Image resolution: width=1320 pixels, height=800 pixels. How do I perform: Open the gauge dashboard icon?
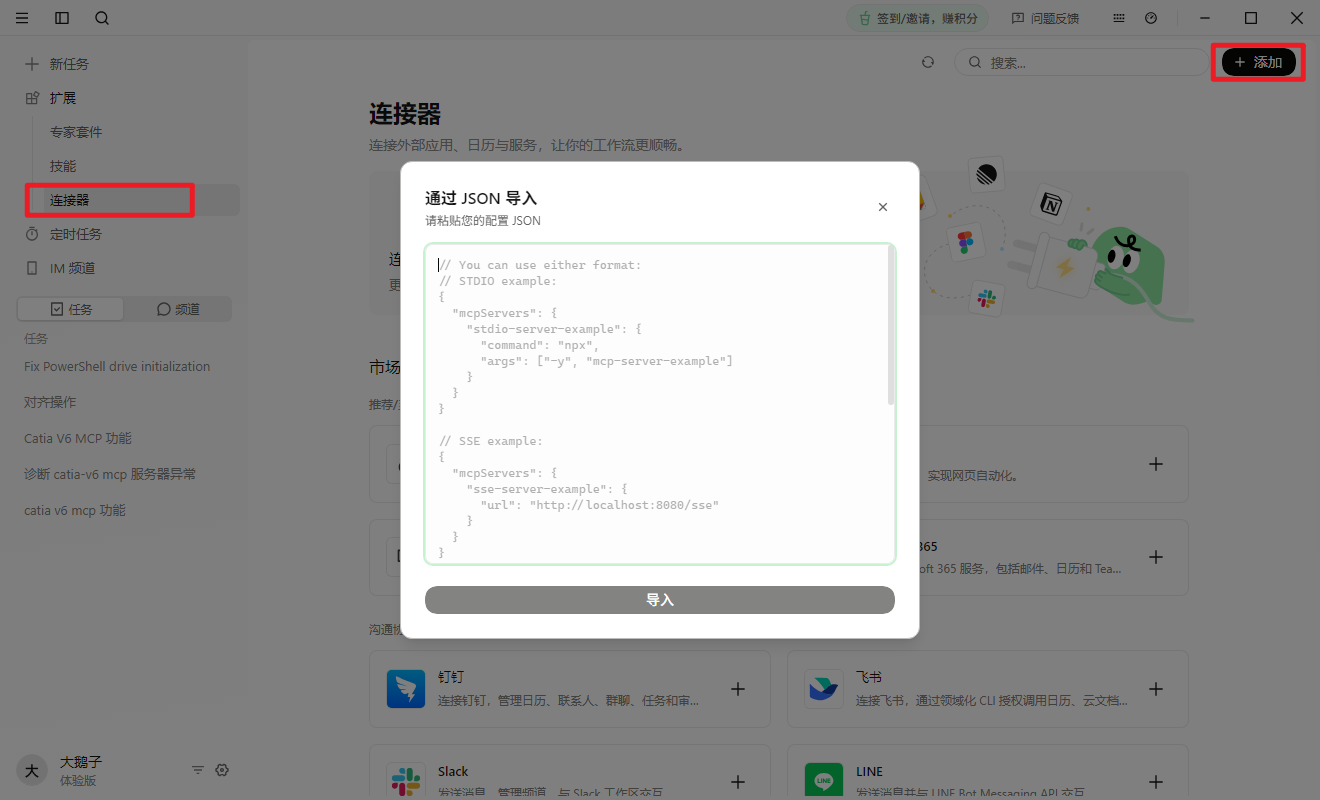1151,18
